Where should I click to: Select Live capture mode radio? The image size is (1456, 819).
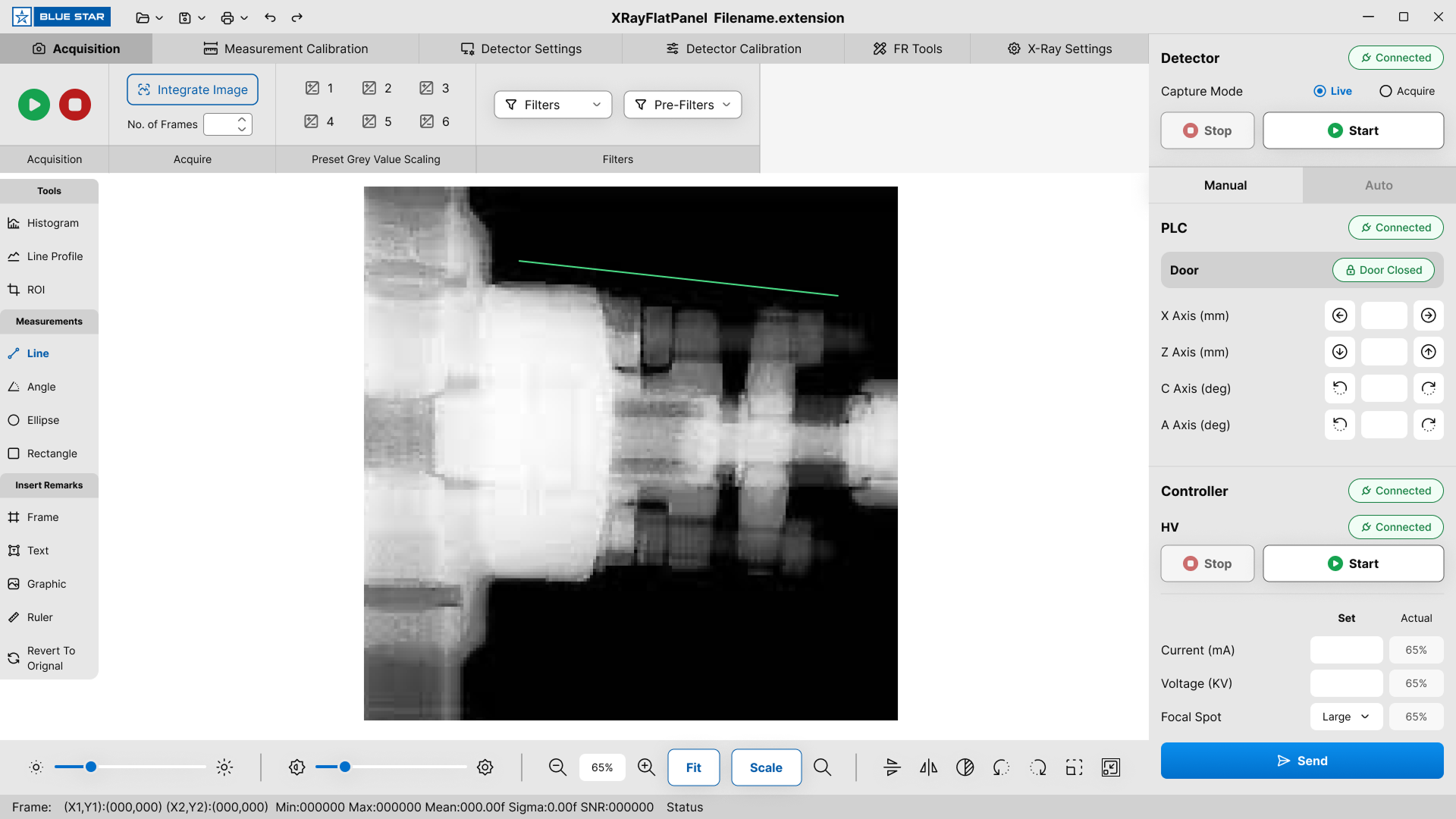pyautogui.click(x=1319, y=91)
